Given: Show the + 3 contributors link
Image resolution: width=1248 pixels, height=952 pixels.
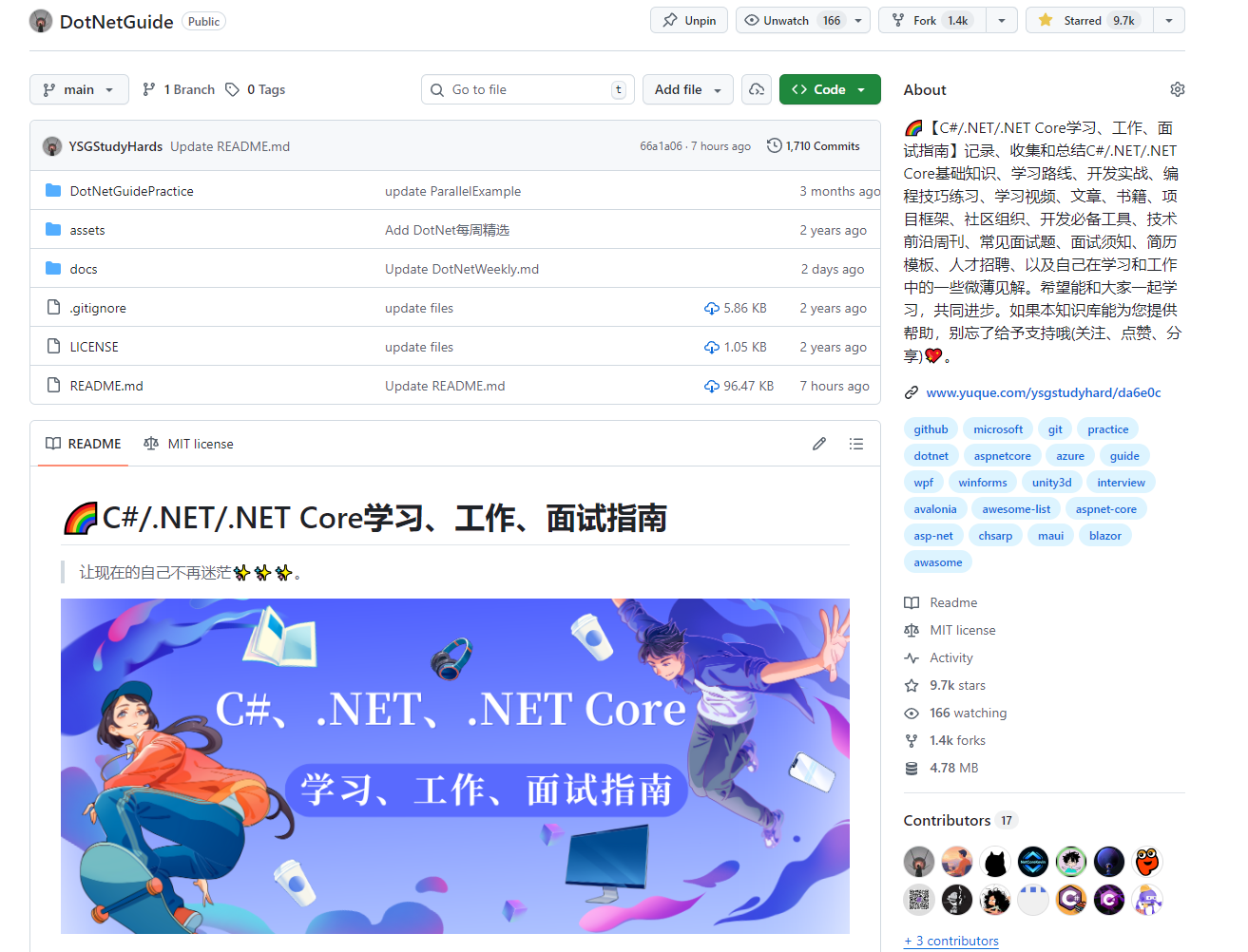Looking at the screenshot, I should click(951, 941).
